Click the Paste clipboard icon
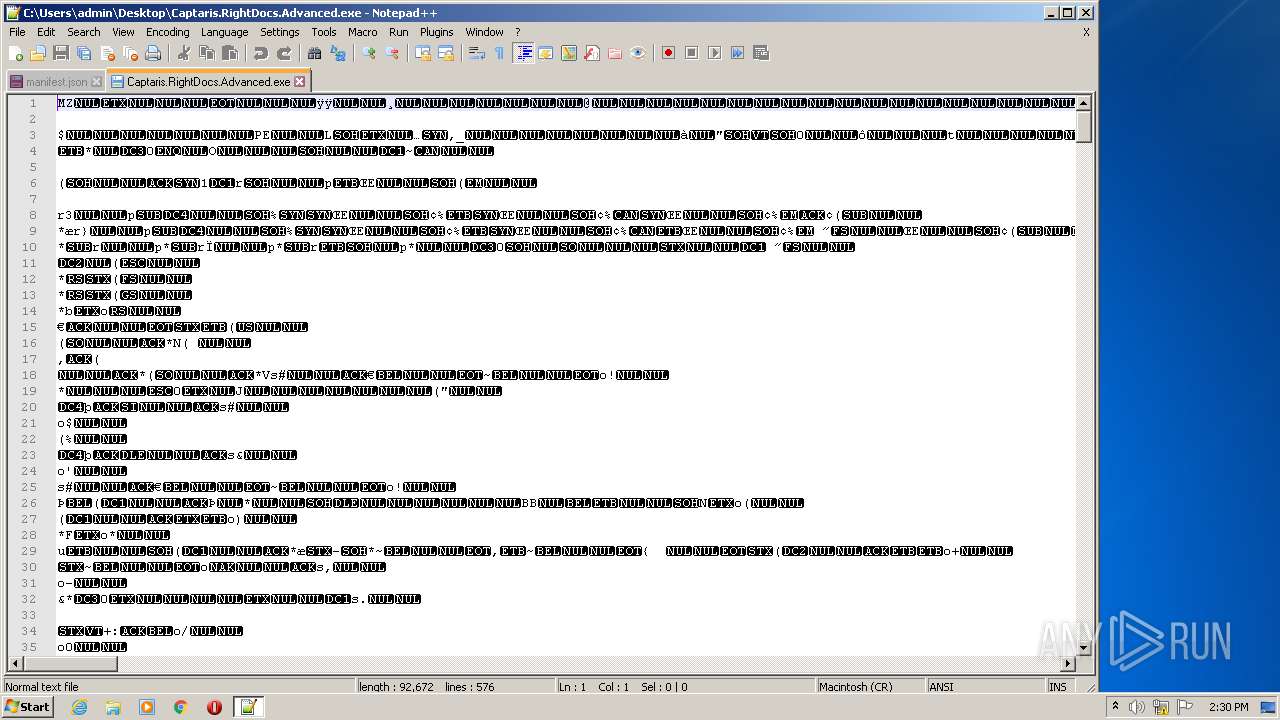 (229, 53)
